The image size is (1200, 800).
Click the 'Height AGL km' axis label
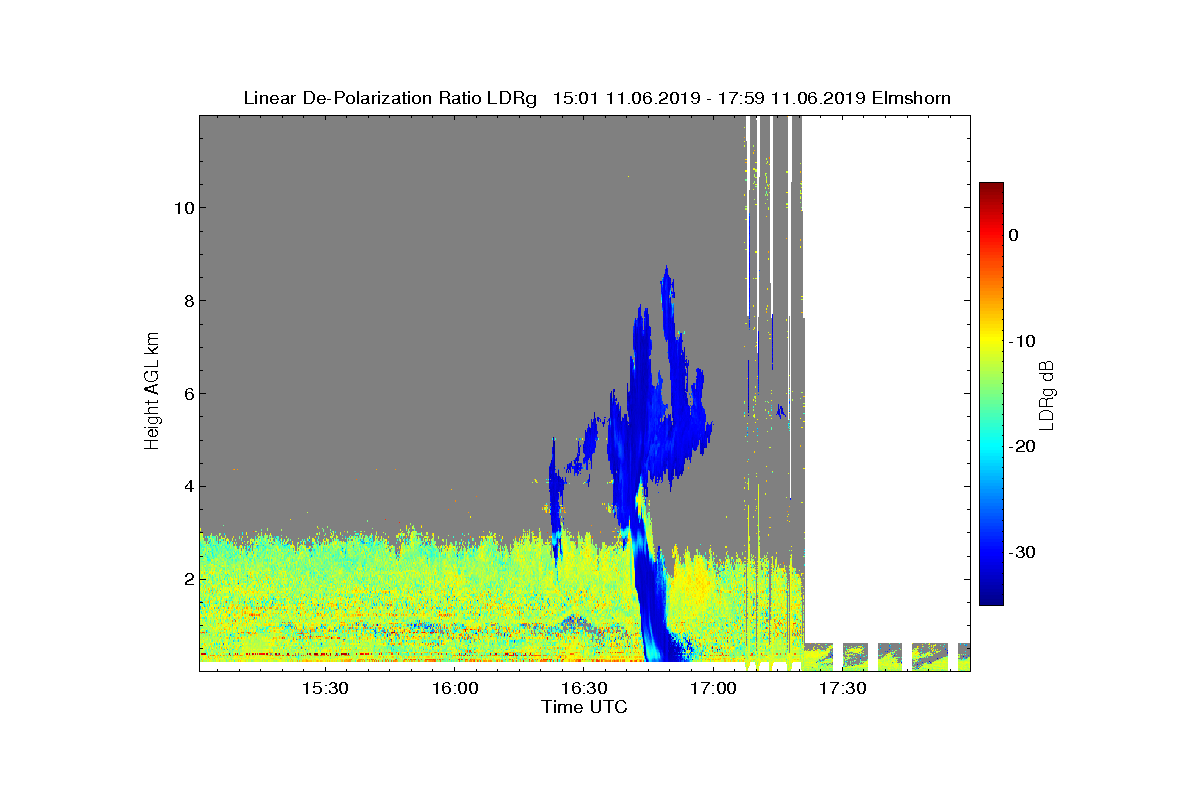[152, 392]
